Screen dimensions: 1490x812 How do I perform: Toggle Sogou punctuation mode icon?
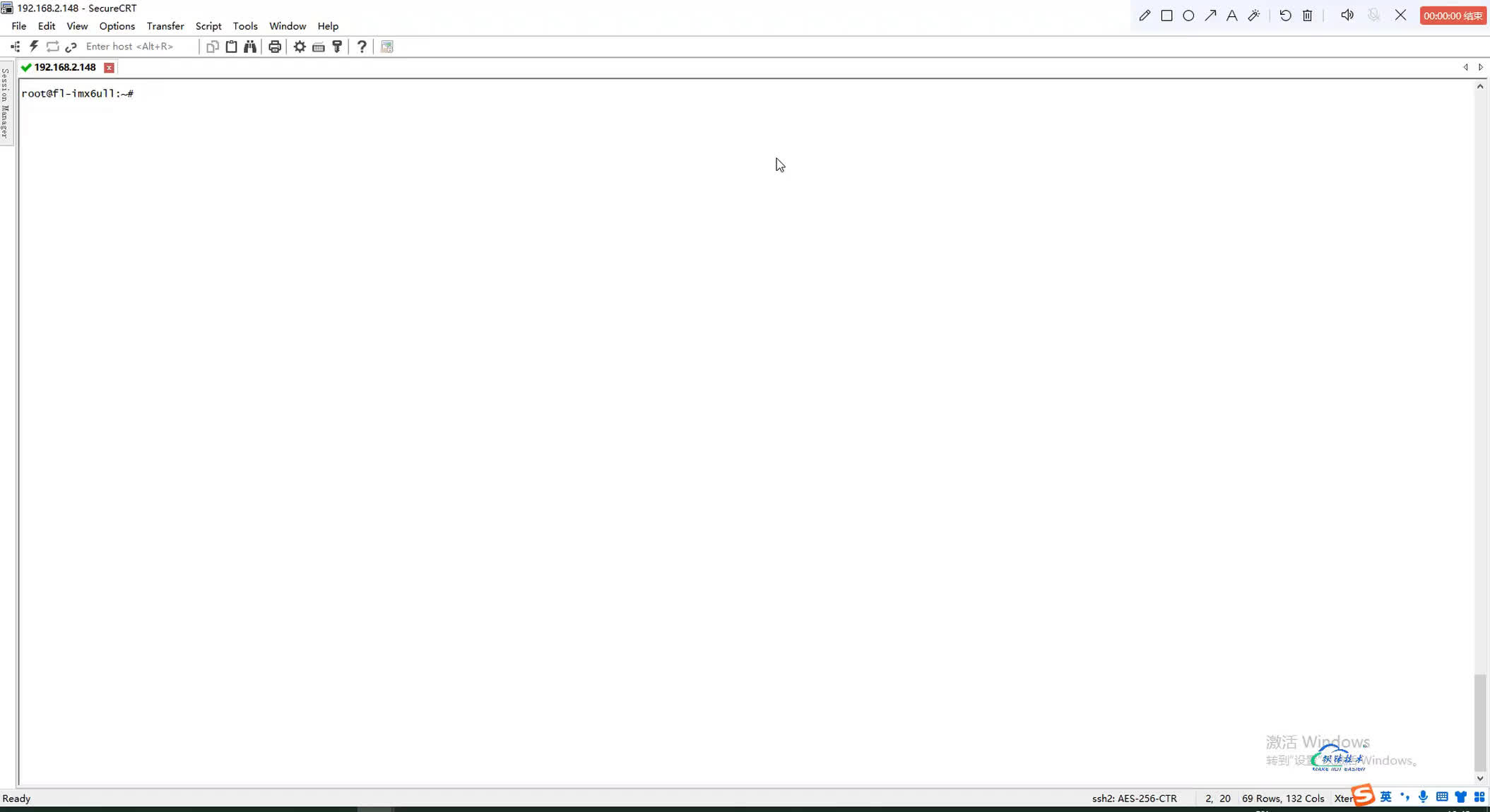(1405, 797)
